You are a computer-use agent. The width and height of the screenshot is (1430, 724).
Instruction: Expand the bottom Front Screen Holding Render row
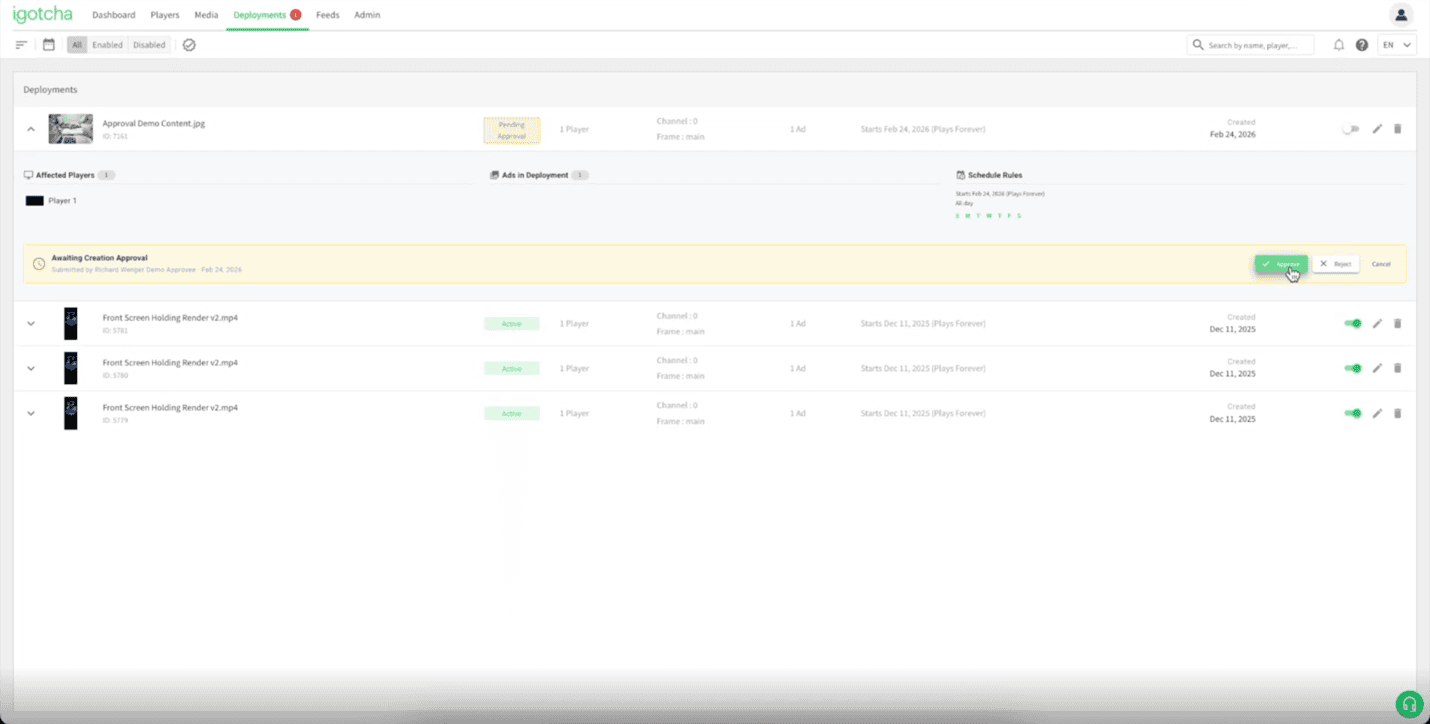coord(30,413)
